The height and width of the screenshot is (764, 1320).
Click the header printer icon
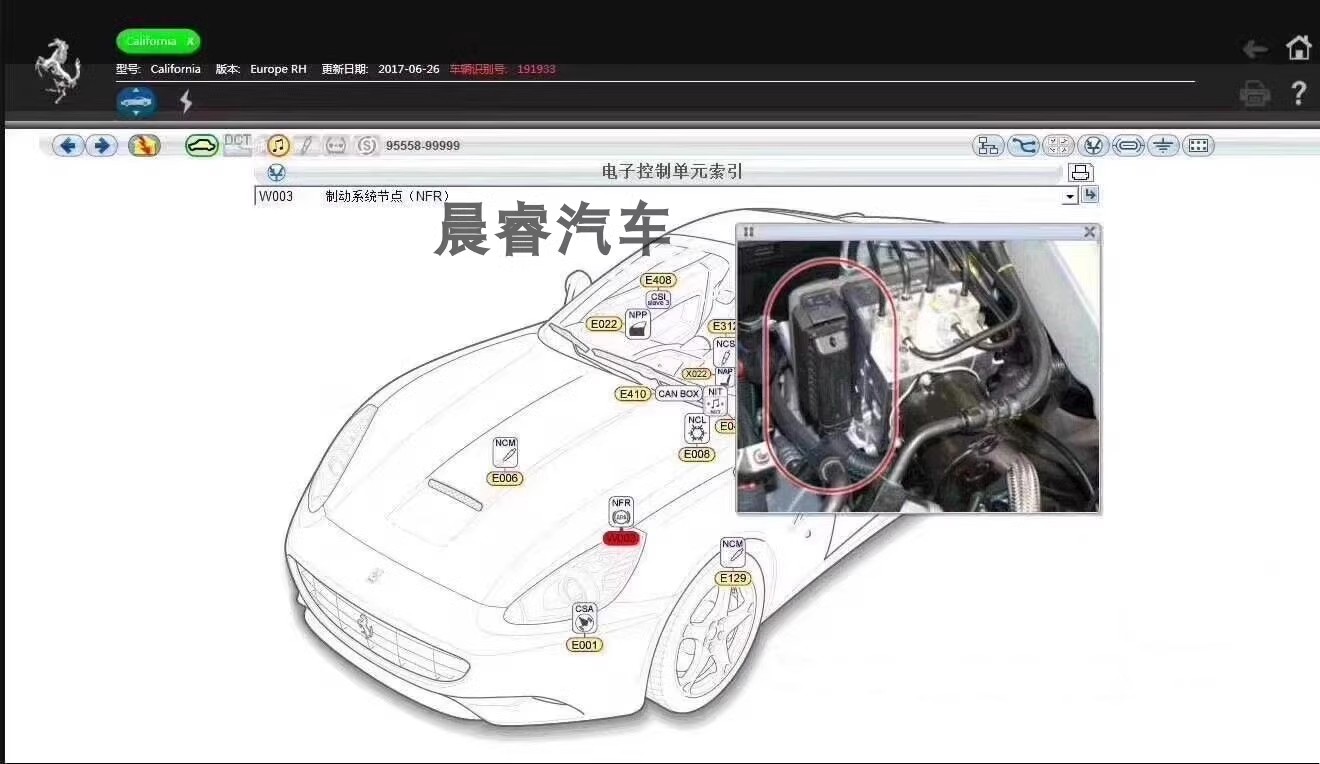[1255, 94]
